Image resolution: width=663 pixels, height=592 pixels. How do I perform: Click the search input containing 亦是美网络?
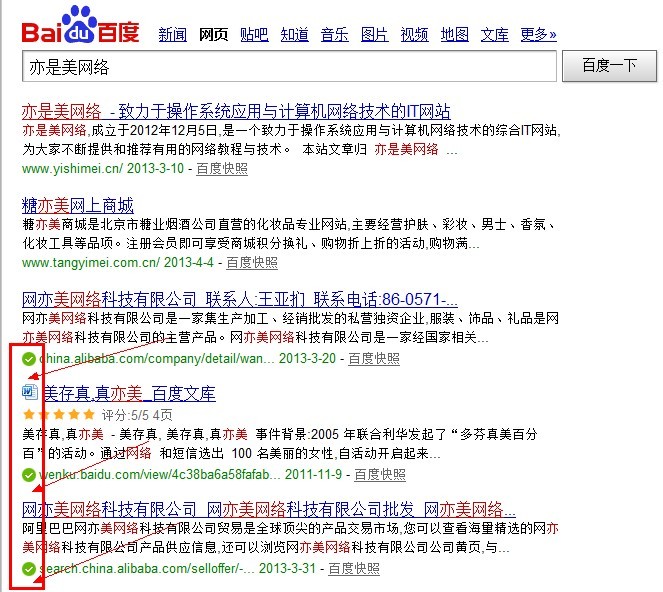(x=289, y=66)
